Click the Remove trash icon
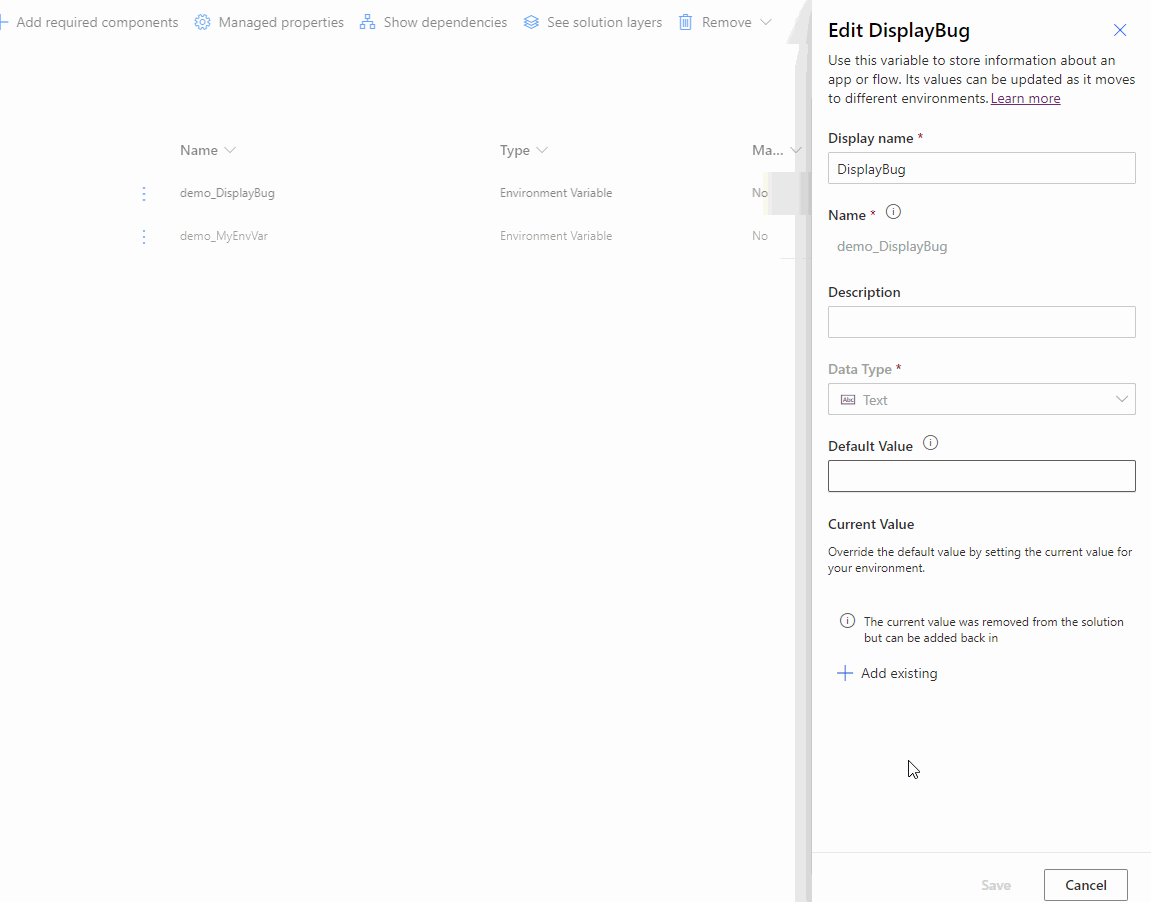 click(x=685, y=23)
